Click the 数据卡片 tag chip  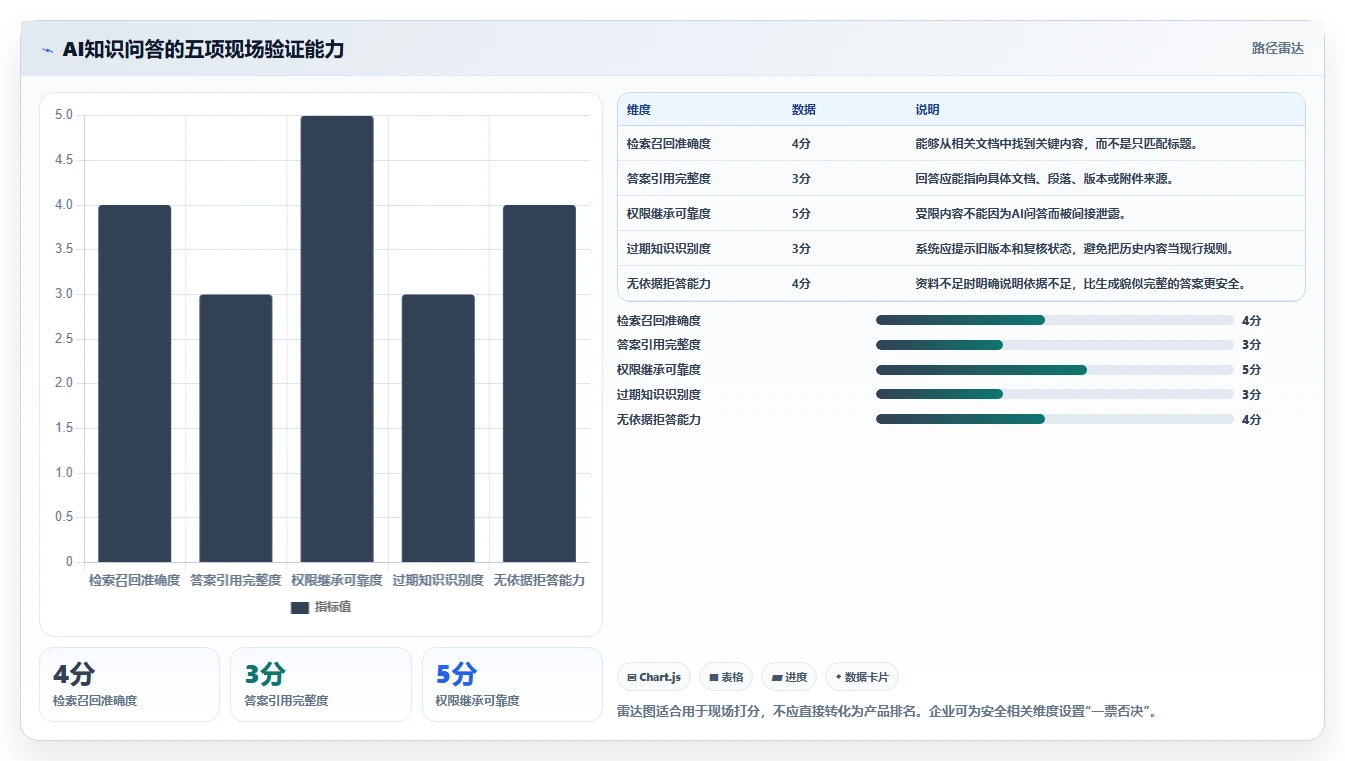[862, 677]
